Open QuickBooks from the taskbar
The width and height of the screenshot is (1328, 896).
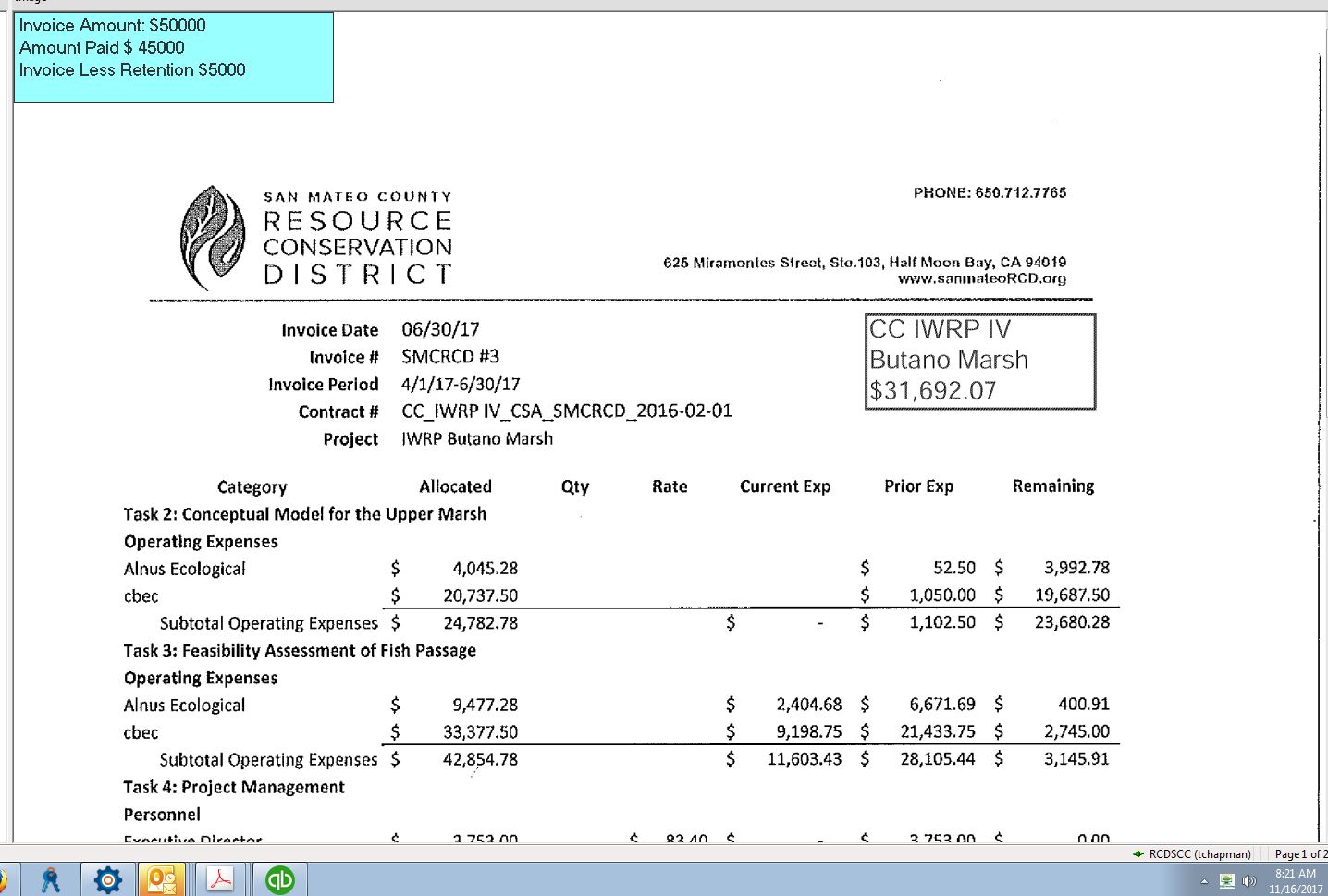[x=279, y=879]
